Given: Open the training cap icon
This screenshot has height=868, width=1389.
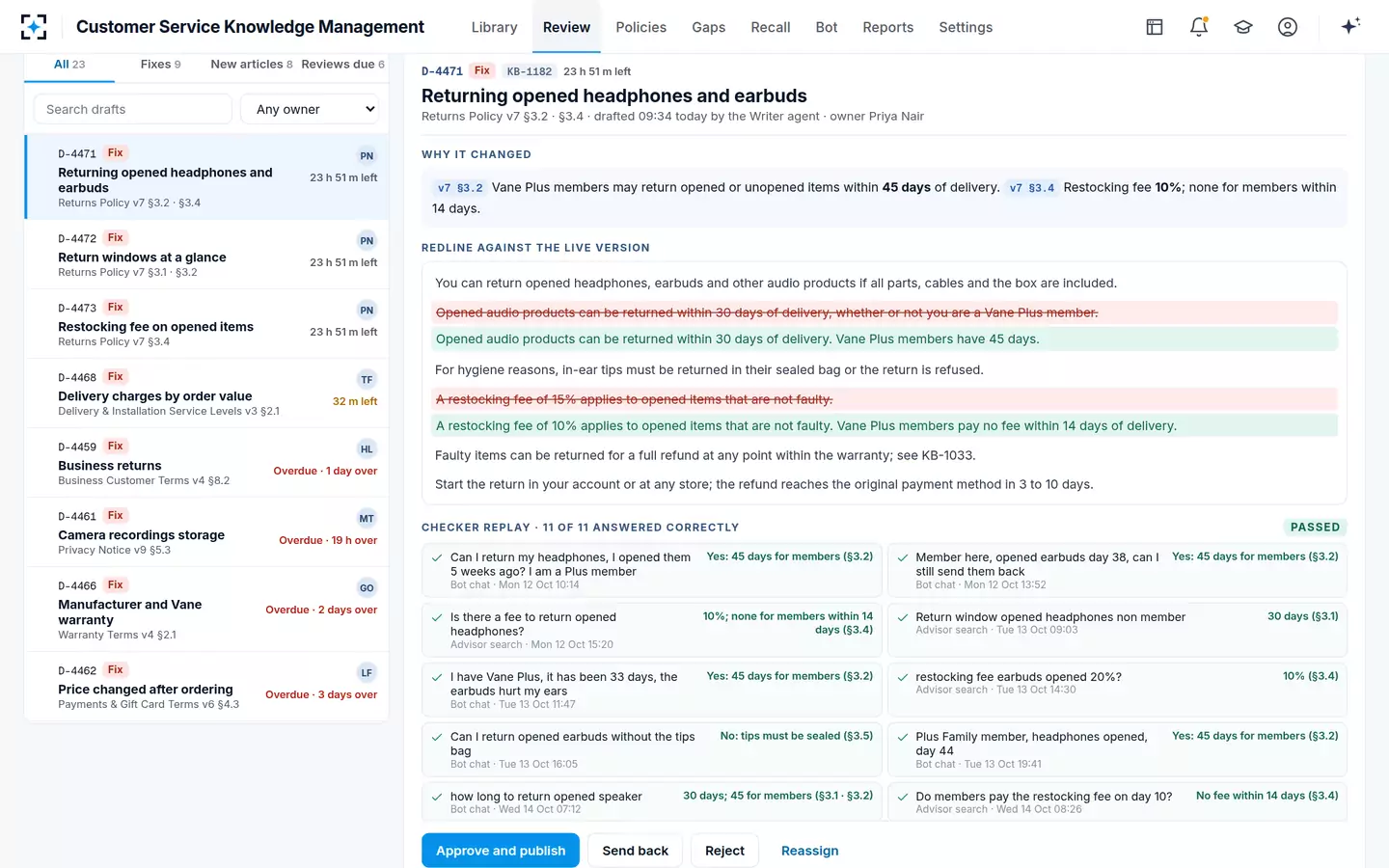Looking at the screenshot, I should pyautogui.click(x=1243, y=27).
